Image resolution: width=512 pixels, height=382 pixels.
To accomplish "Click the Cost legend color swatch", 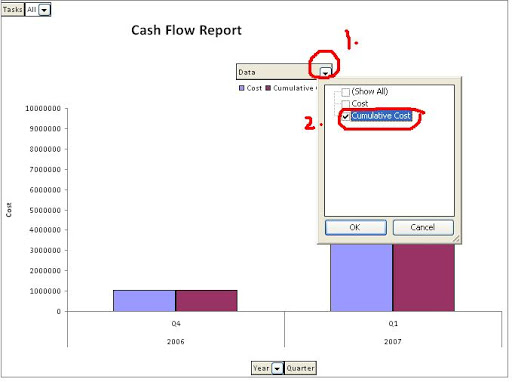I will [x=242, y=88].
